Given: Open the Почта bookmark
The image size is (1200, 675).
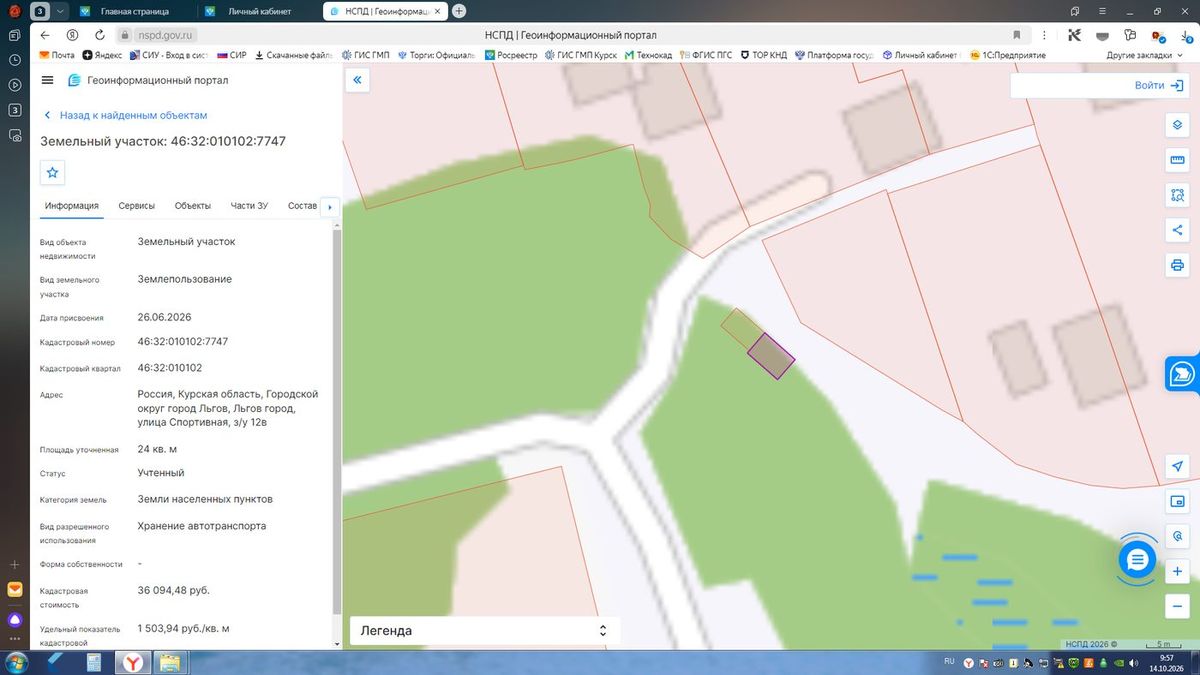Looking at the screenshot, I should pyautogui.click(x=57, y=55).
